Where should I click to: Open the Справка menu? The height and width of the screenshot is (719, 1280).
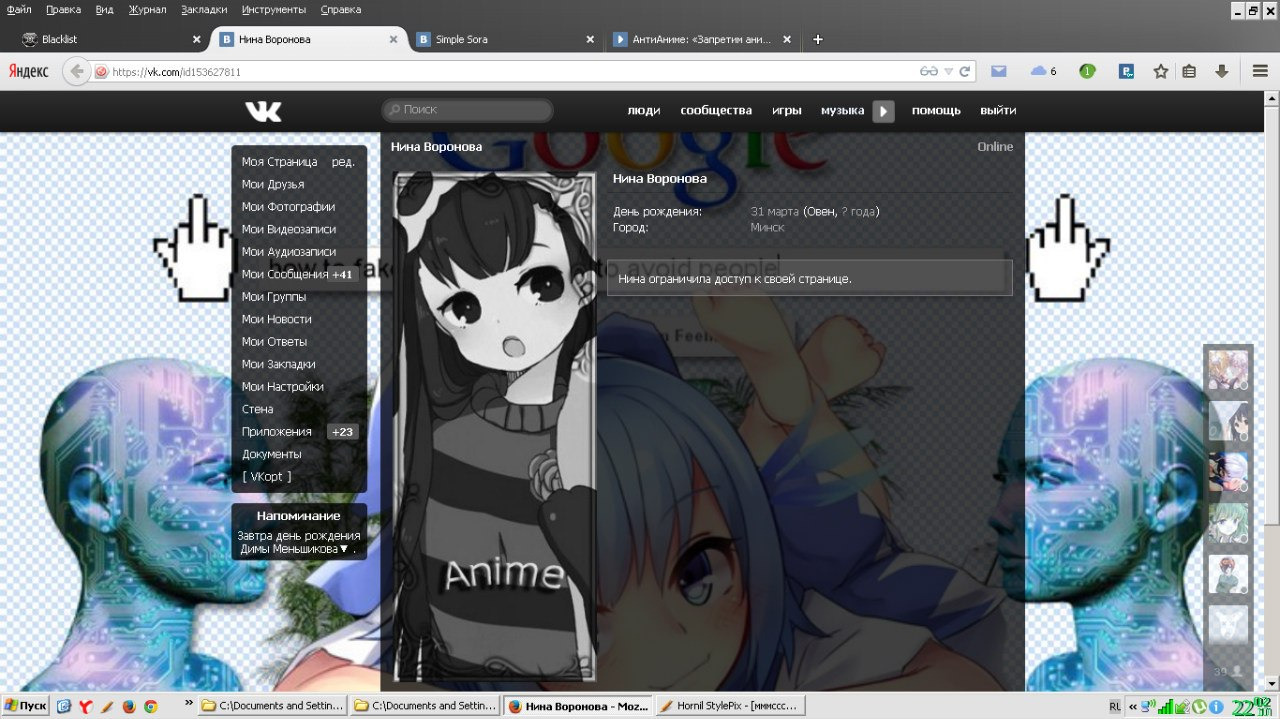click(341, 9)
